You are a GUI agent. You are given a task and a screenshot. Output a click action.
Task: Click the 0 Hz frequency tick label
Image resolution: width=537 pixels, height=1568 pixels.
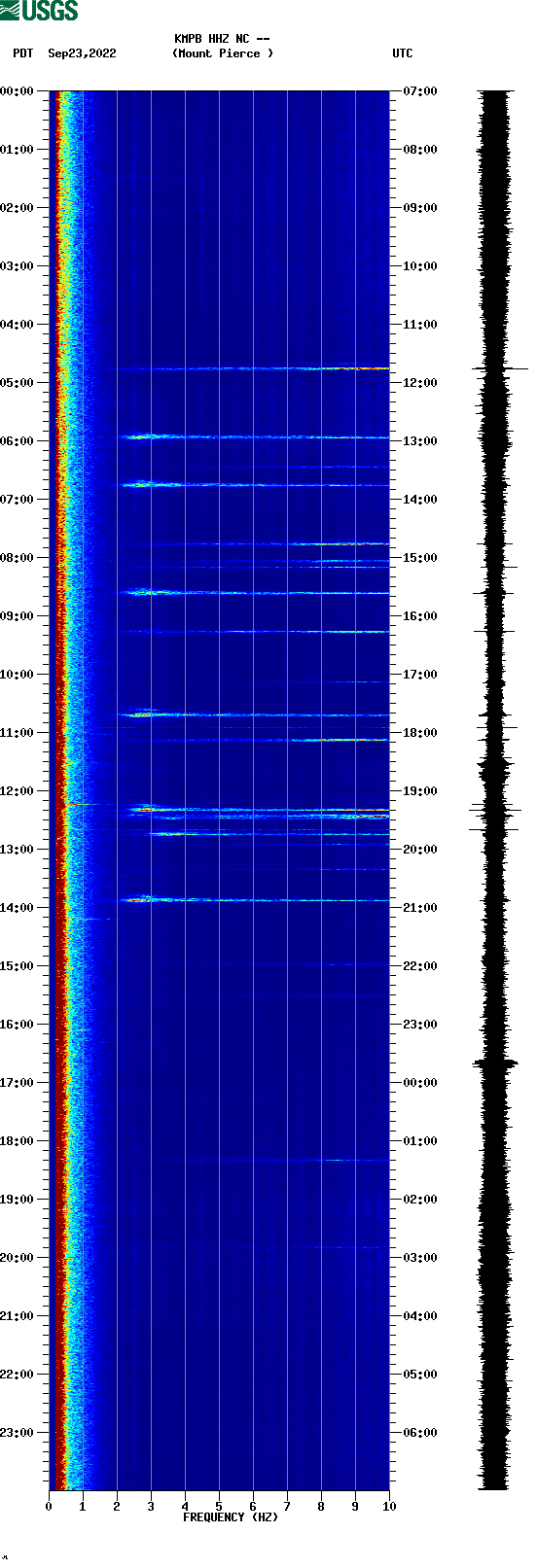[x=49, y=1507]
